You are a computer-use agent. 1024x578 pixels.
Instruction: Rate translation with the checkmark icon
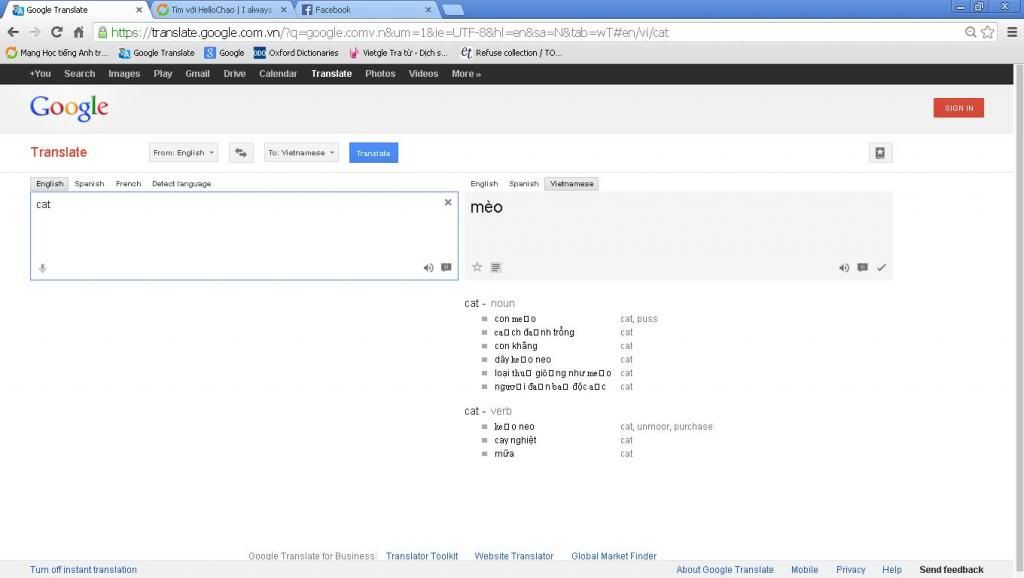click(x=881, y=267)
